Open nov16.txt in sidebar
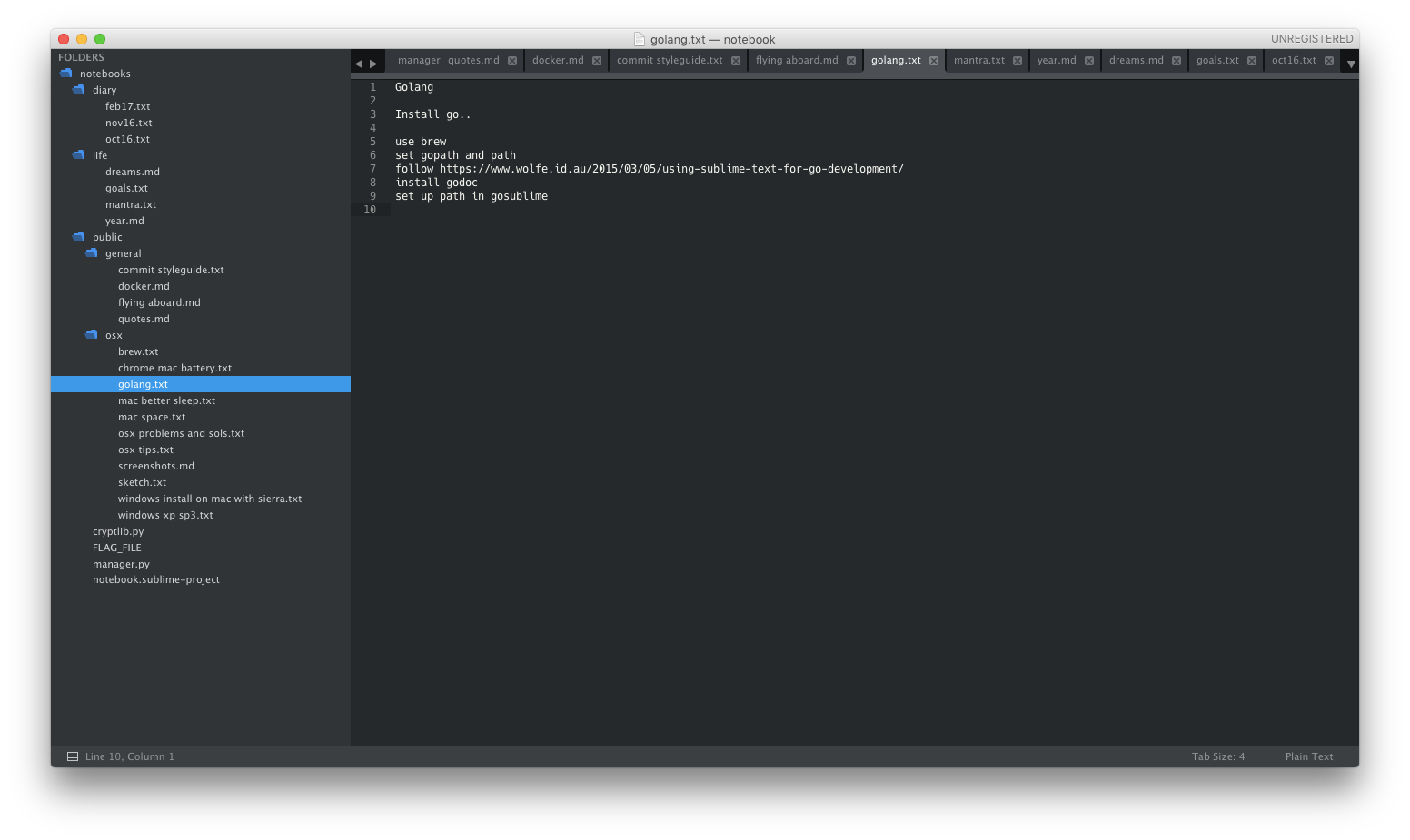 [x=129, y=123]
